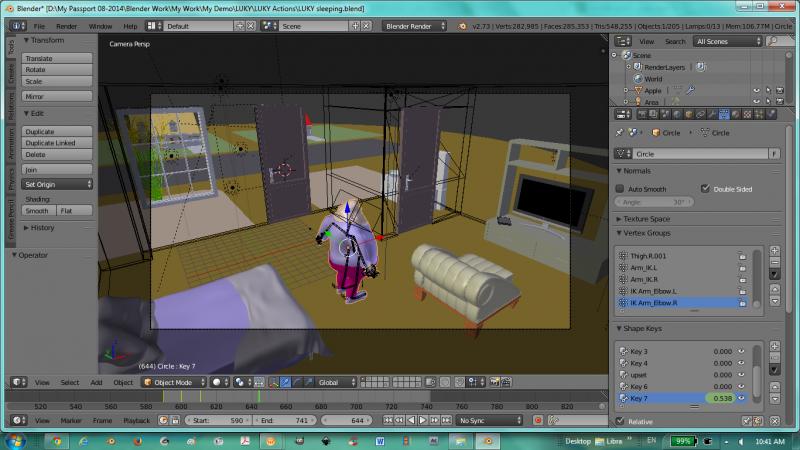Add a new shape key with plus
800x450 pixels.
(774, 346)
